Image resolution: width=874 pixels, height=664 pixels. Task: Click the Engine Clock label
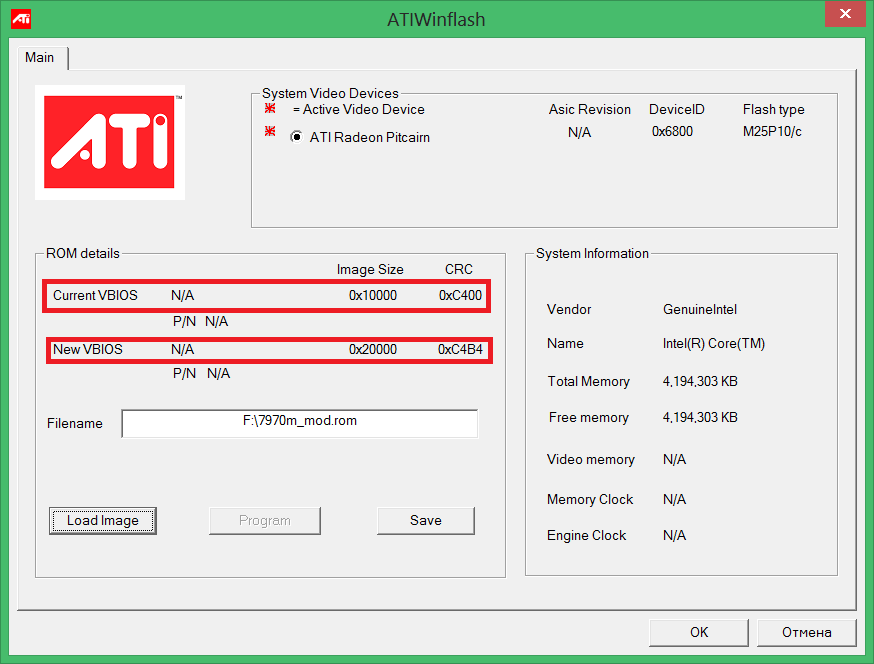586,536
